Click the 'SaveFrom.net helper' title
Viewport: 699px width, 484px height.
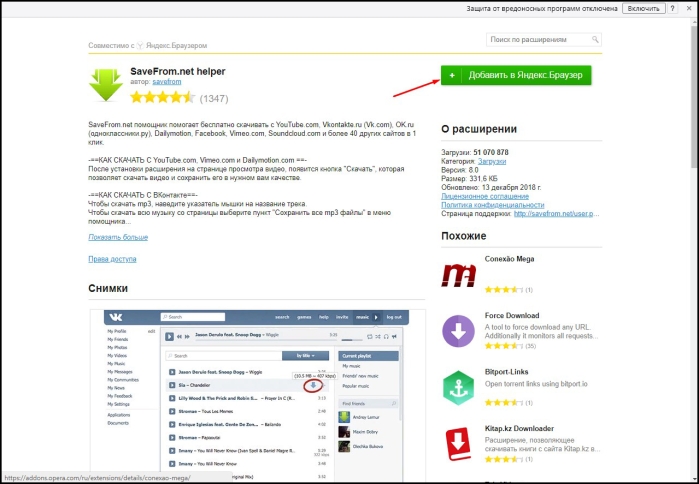(x=178, y=71)
